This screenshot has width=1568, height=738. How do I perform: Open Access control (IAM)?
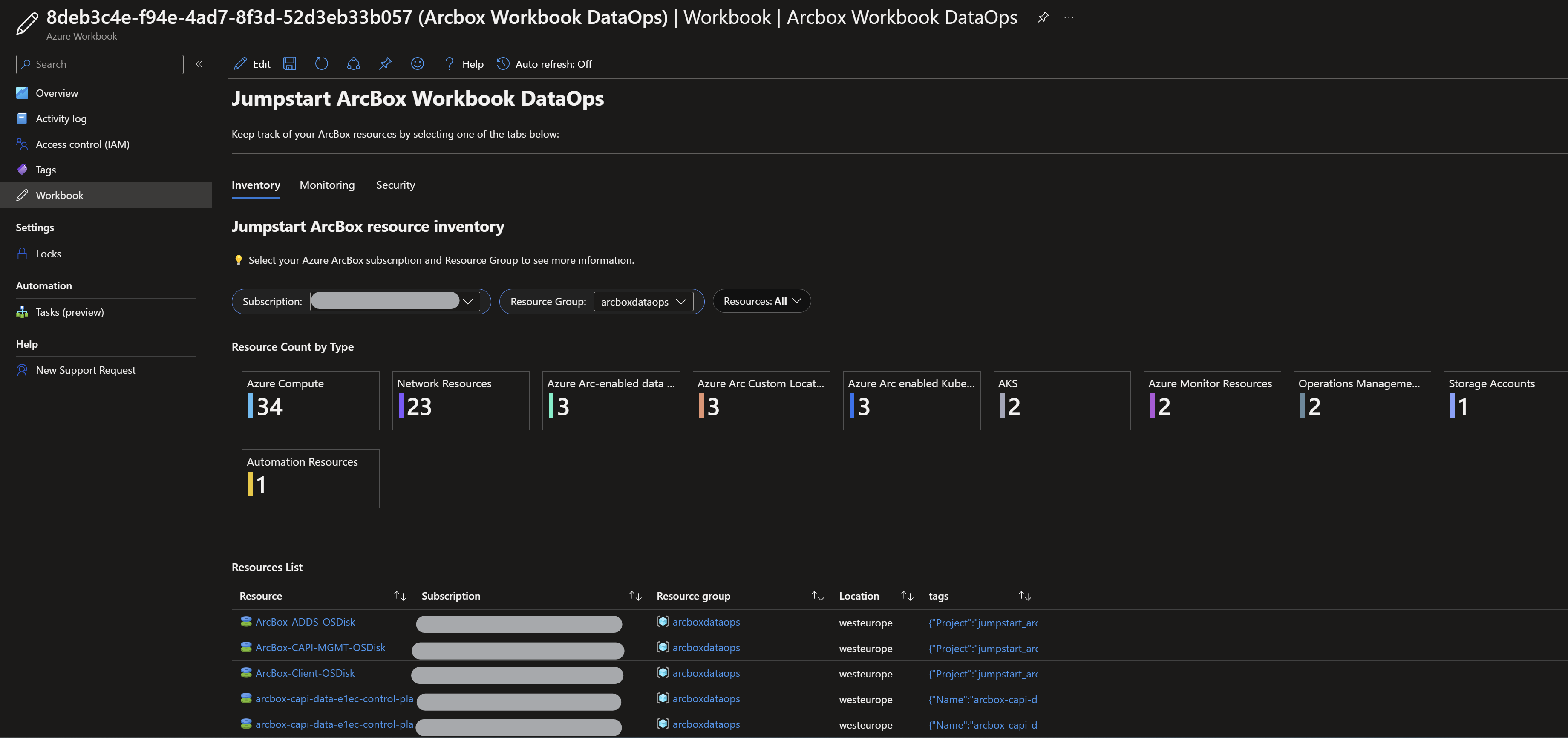pos(82,144)
